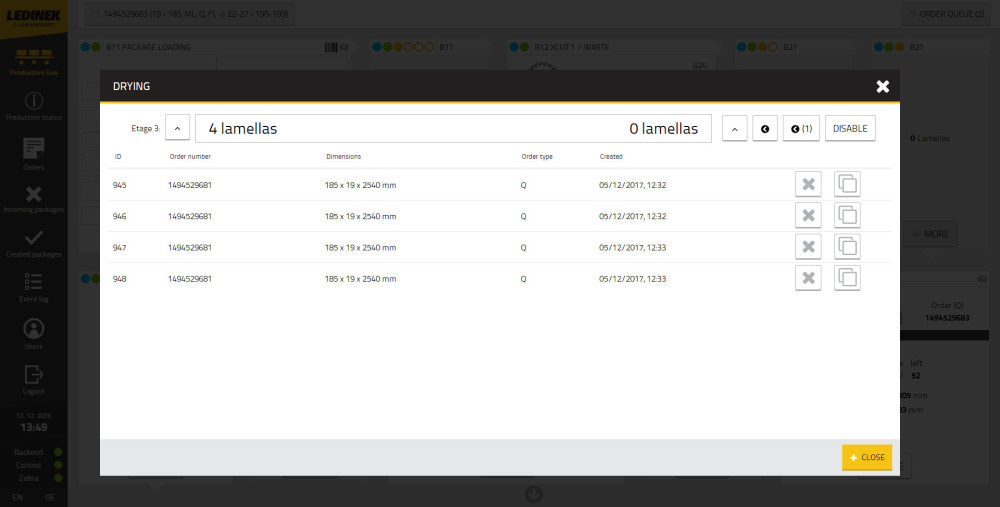The image size is (1000, 507).
Task: Select row with ID 947
Action: pos(450,247)
